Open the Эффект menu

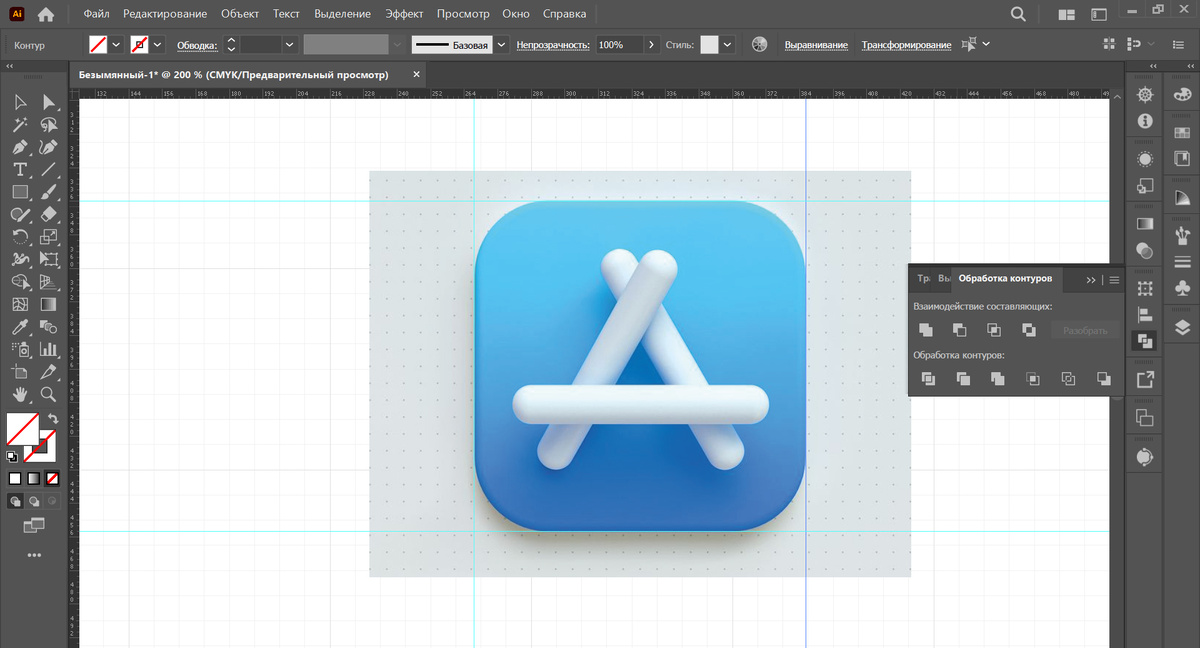point(404,14)
